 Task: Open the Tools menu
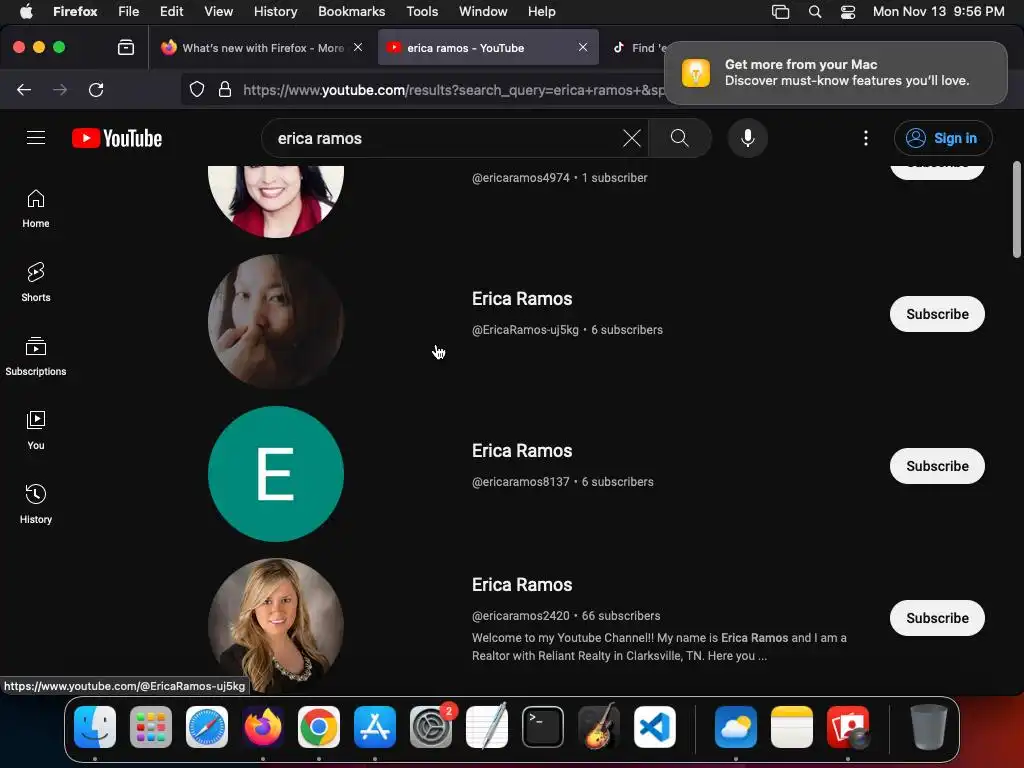(422, 11)
